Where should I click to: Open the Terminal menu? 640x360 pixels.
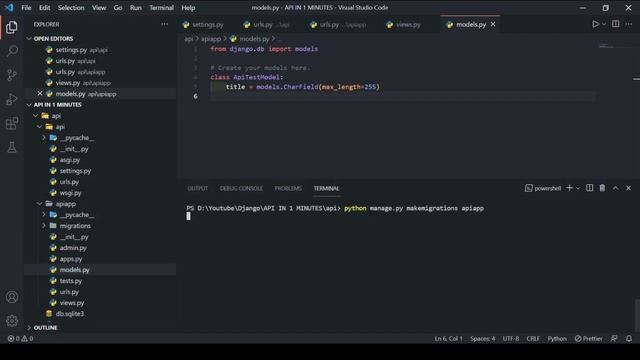[x=161, y=7]
